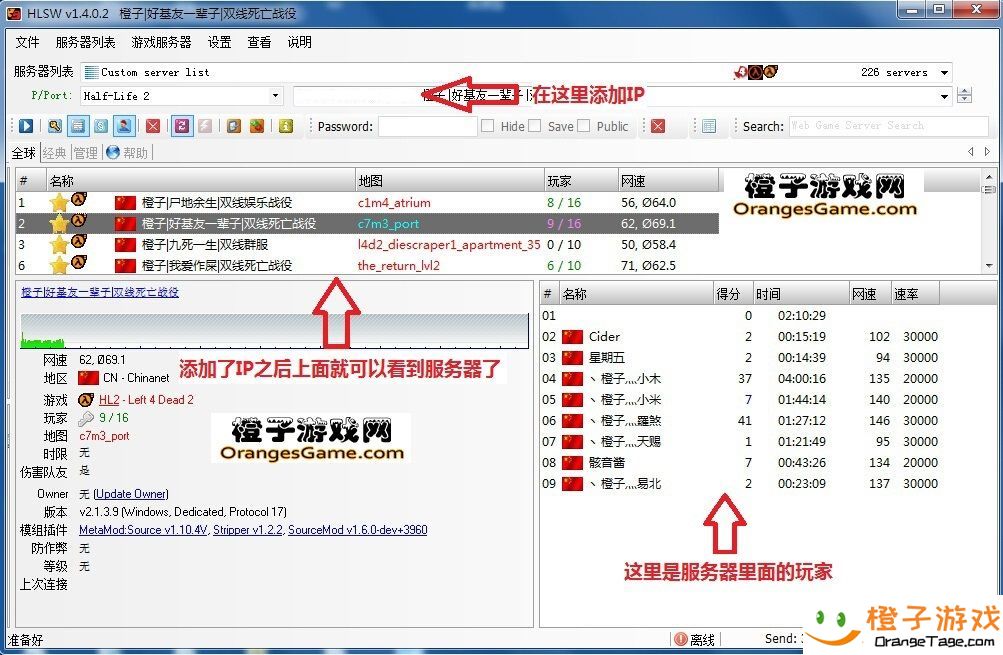Image resolution: width=1003 pixels, height=655 pixels.
Task: Focus the Web Game Server Search field
Action: pyautogui.click(x=888, y=126)
